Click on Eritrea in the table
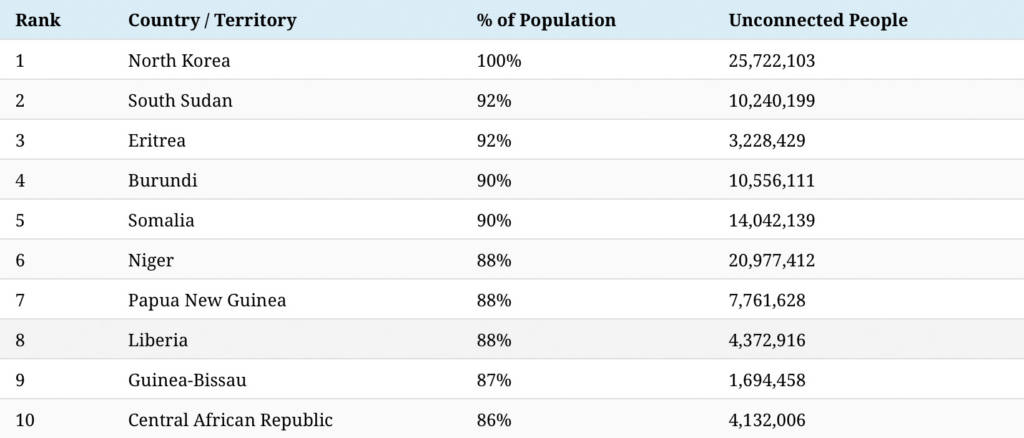This screenshot has width=1024, height=438. (157, 140)
